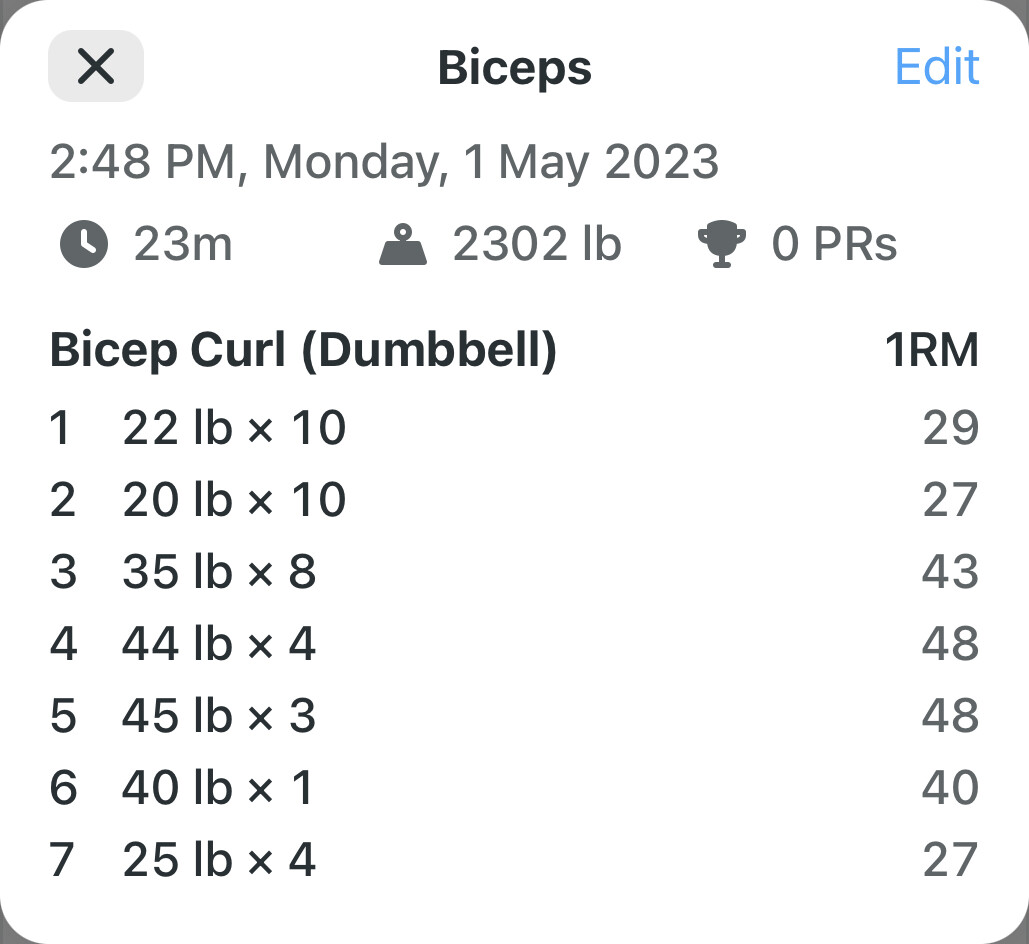
Task: Tap the 1RM value 43 for set 3
Action: pos(950,572)
